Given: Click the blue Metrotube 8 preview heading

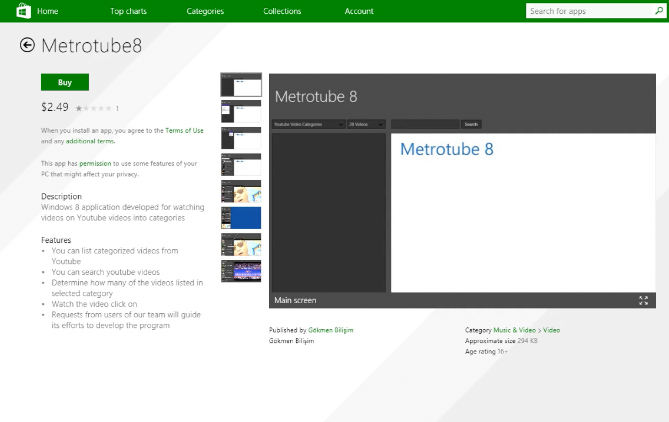Looking at the screenshot, I should tap(447, 149).
